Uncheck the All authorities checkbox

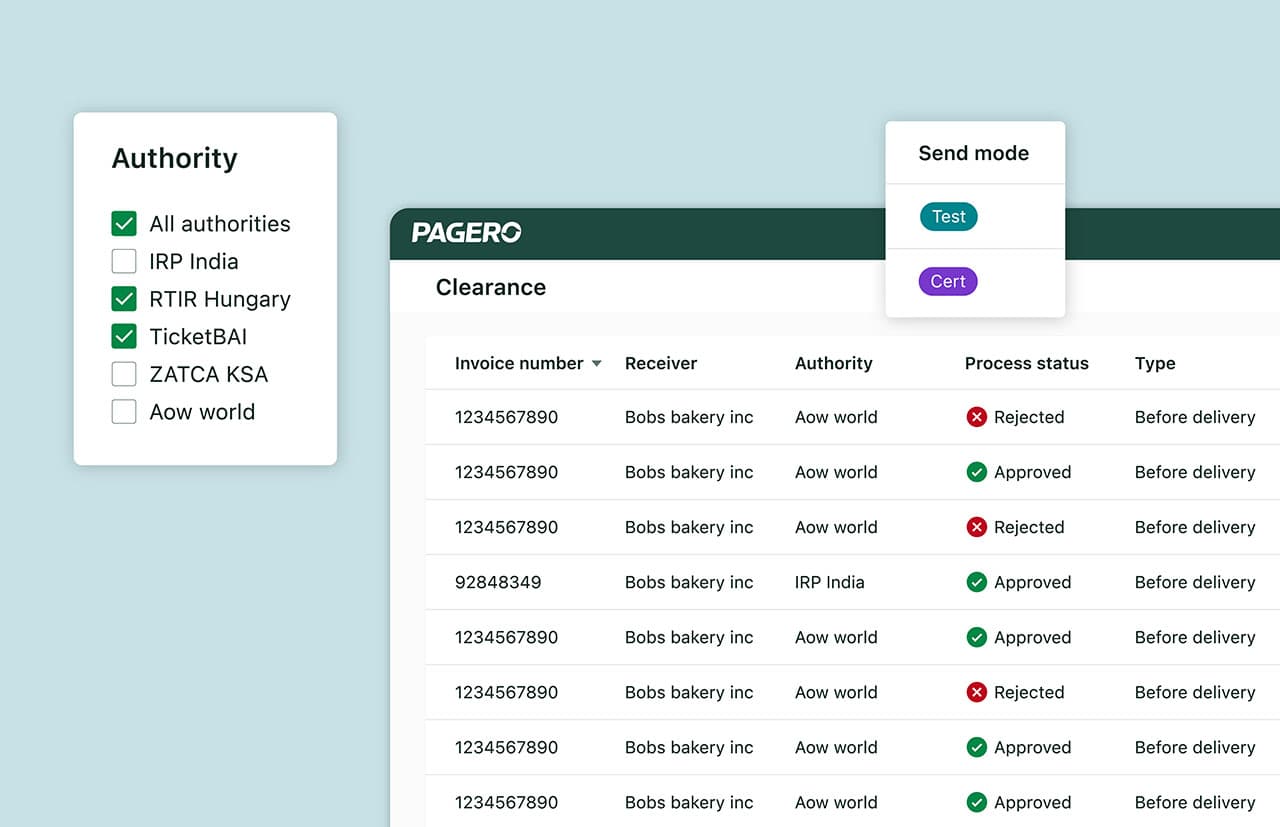(x=124, y=223)
